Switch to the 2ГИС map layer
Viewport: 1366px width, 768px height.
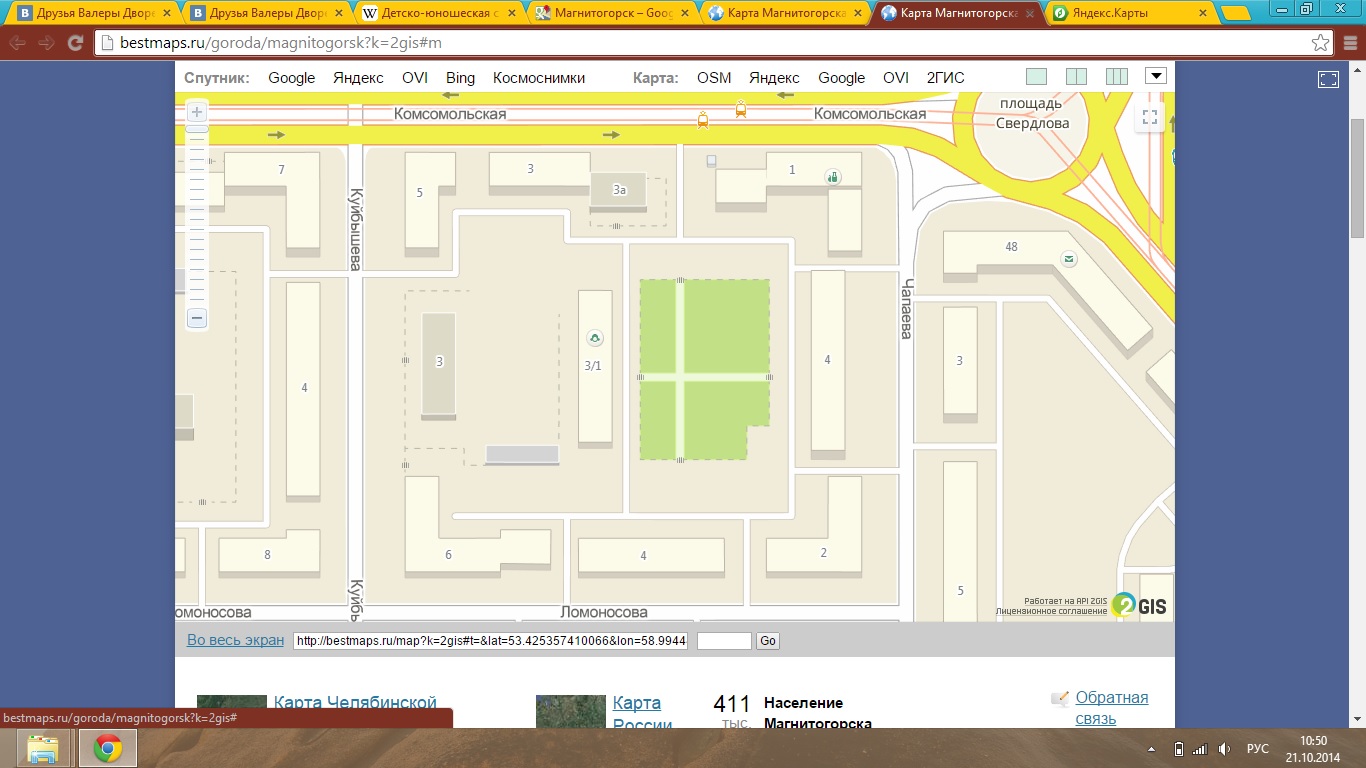point(946,78)
